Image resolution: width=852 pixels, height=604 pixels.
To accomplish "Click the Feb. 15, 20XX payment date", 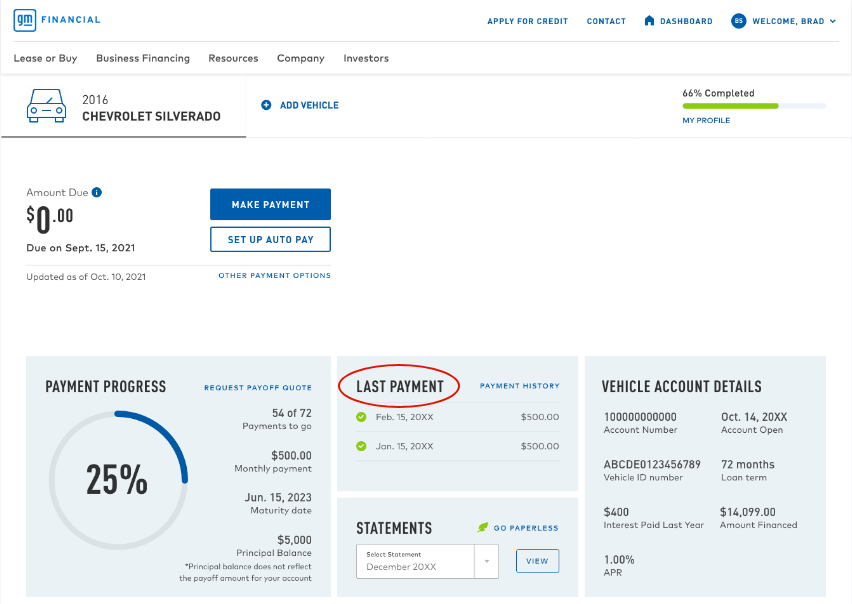I will tap(404, 417).
